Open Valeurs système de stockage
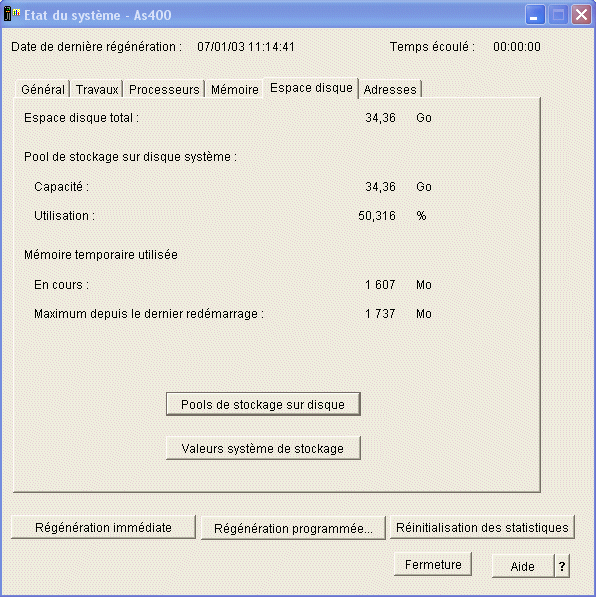The height and width of the screenshot is (597, 596). click(263, 448)
